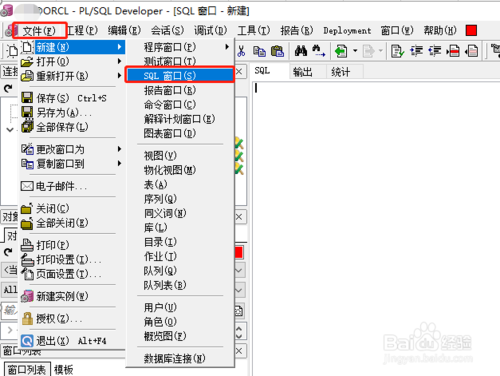Open dropdown arrow beside green arrow icon

click(355, 51)
